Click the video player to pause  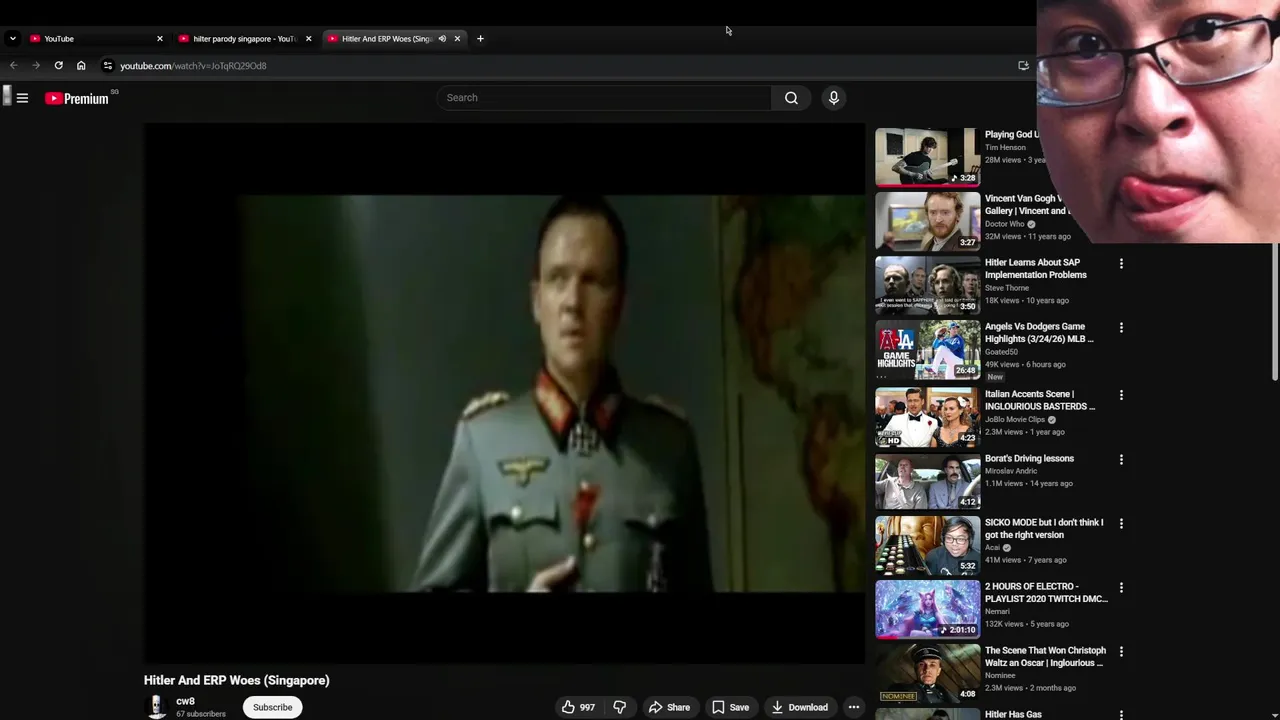(504, 393)
